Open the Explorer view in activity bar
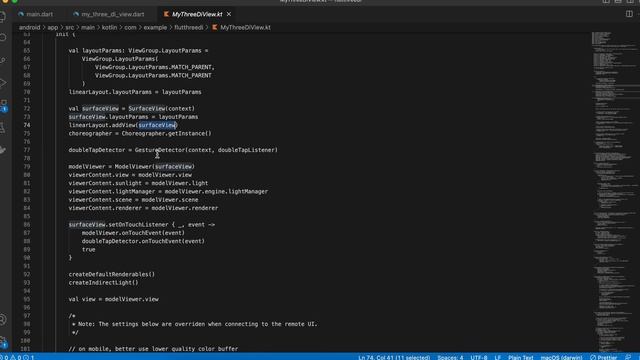The height and width of the screenshot is (360, 640). coord(3,16)
